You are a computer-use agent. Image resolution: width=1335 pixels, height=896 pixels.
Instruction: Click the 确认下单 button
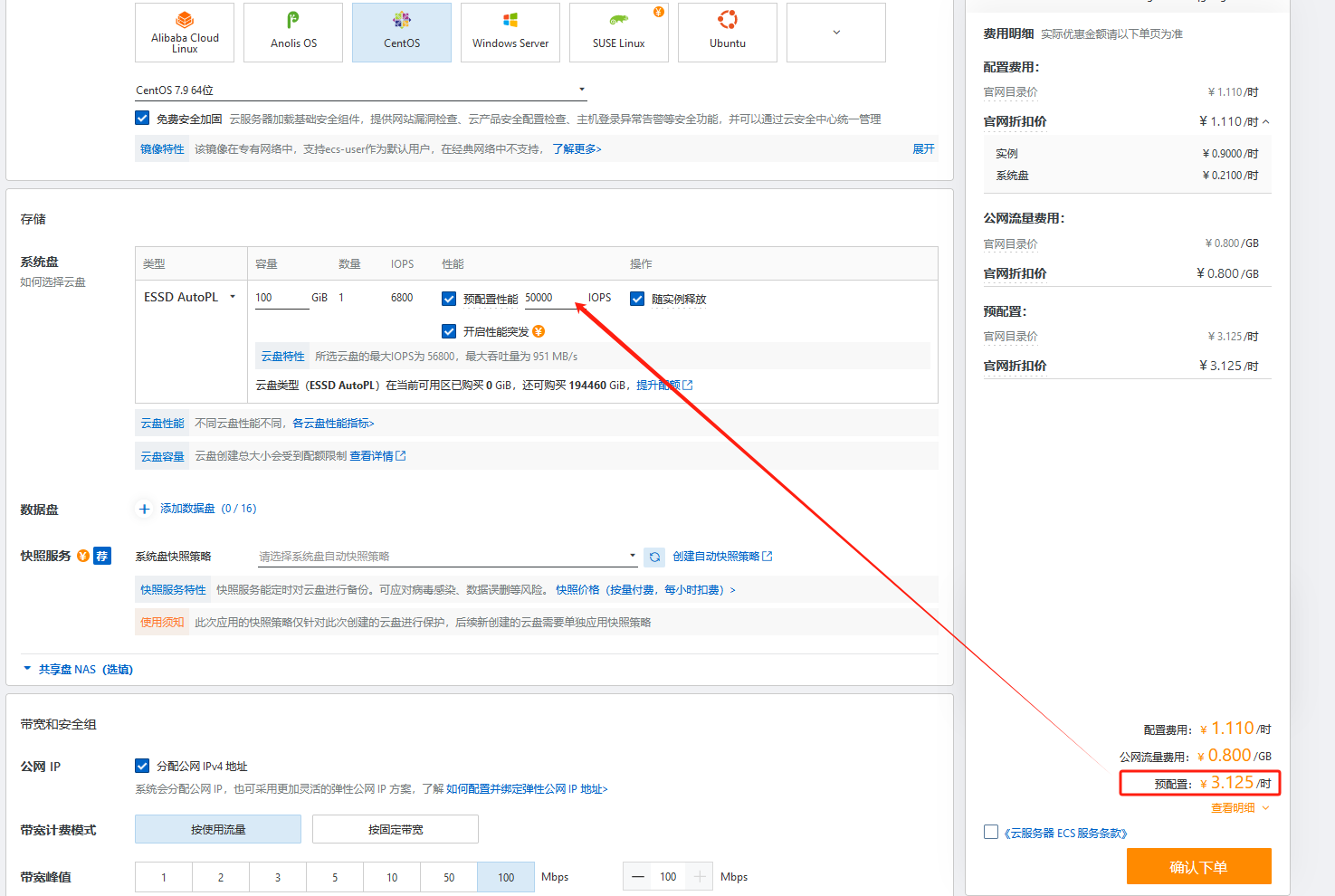(1198, 866)
